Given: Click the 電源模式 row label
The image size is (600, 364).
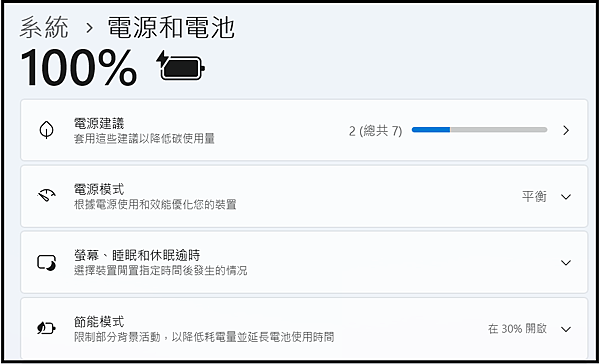Looking at the screenshot, I should click(x=99, y=189).
